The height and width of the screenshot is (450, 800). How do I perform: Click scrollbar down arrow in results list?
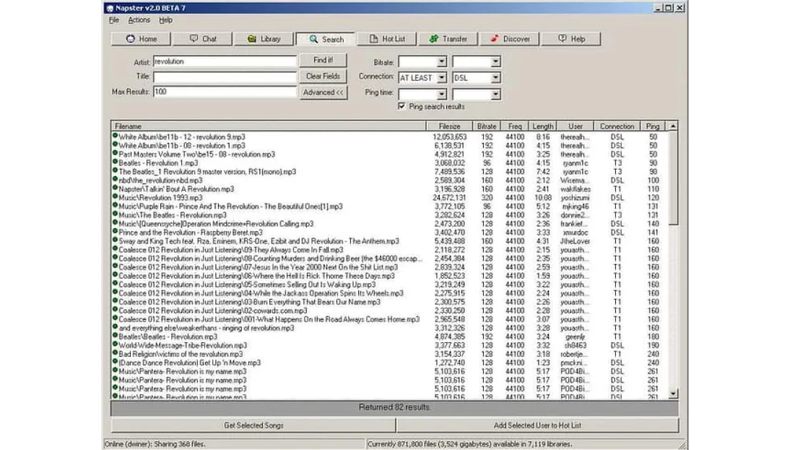[673, 393]
